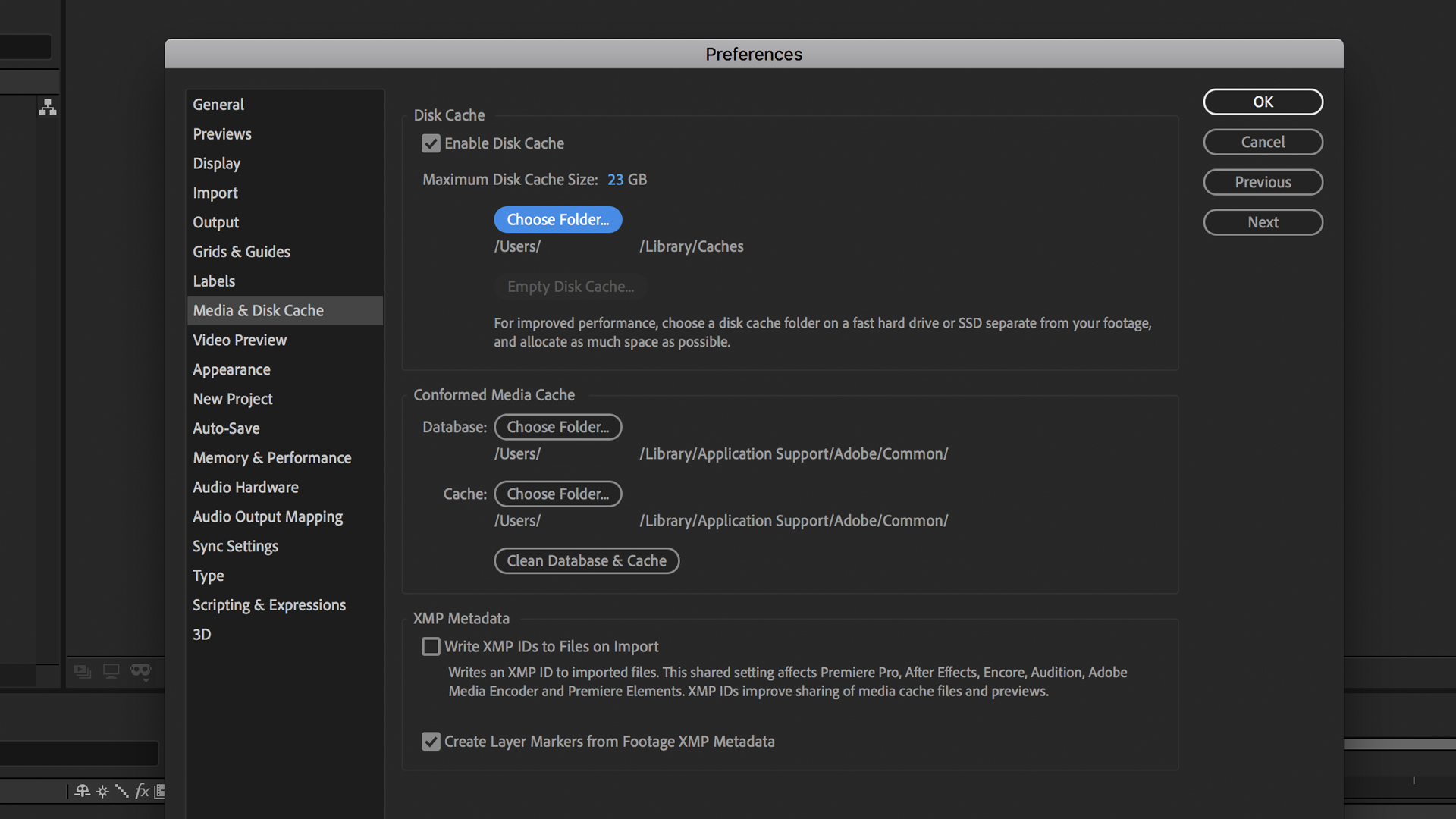The image size is (1456, 819).
Task: Select Grids & Guides from sidebar
Action: click(x=241, y=251)
